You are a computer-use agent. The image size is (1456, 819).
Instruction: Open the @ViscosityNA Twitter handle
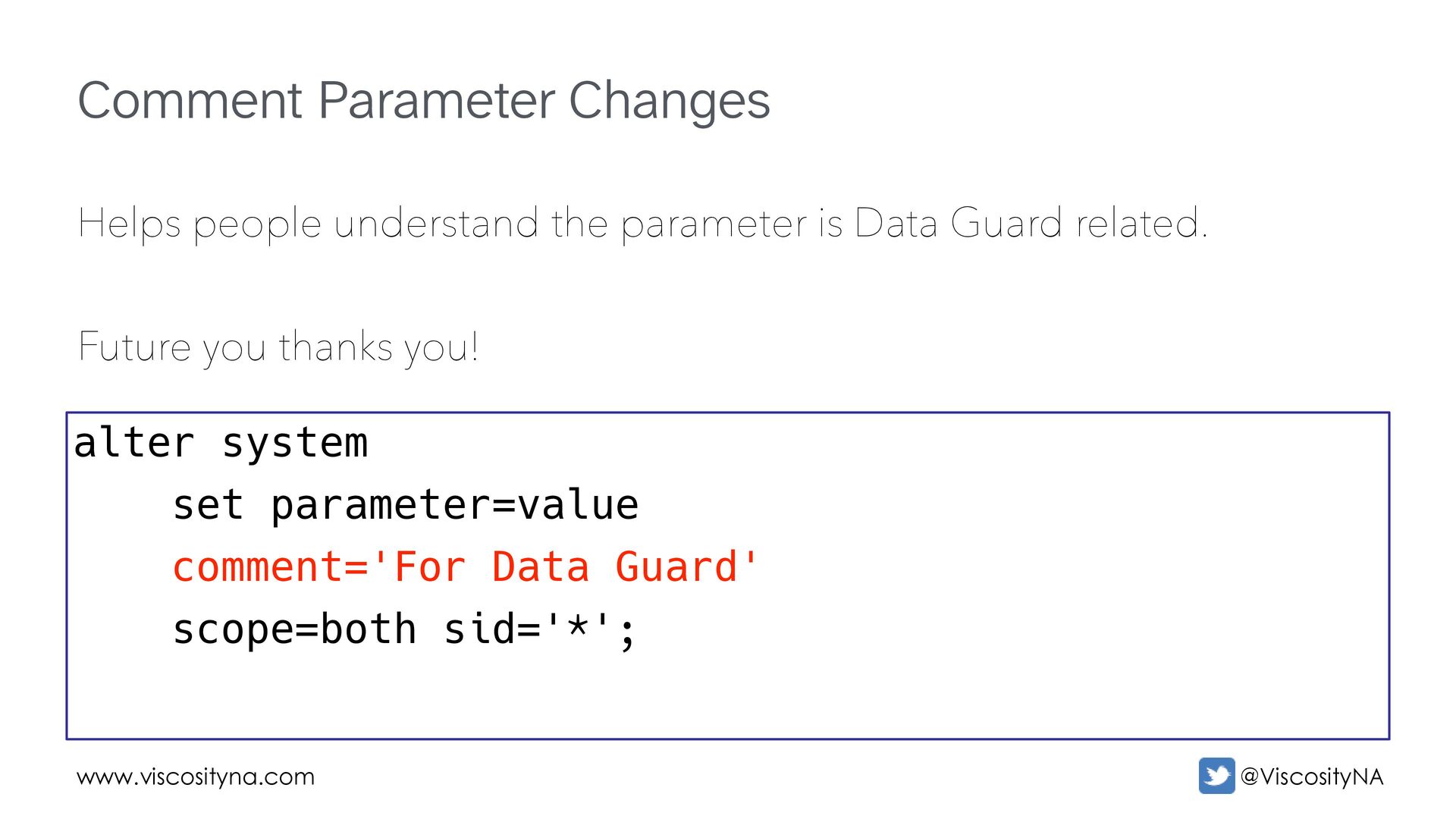click(x=1312, y=777)
